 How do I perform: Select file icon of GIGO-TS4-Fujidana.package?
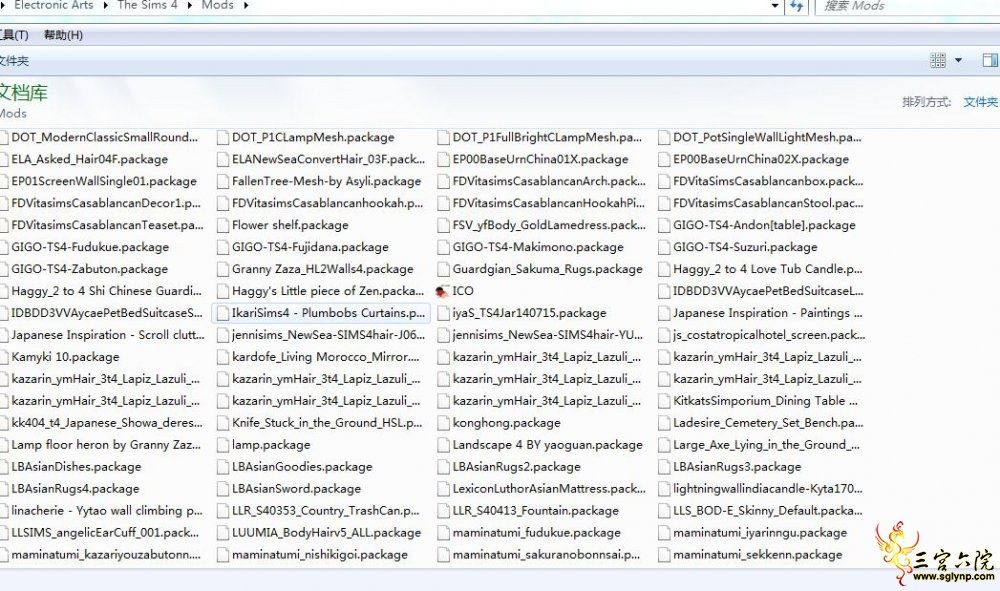223,247
